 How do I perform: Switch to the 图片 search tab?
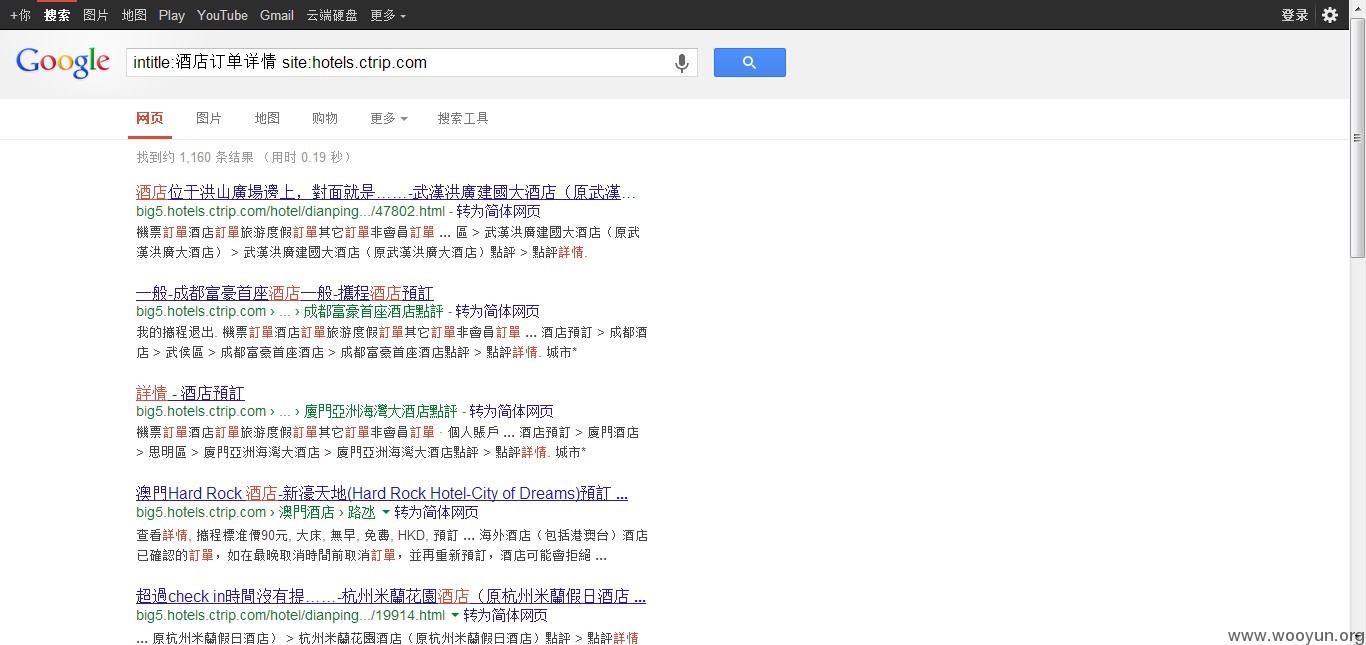pos(209,118)
